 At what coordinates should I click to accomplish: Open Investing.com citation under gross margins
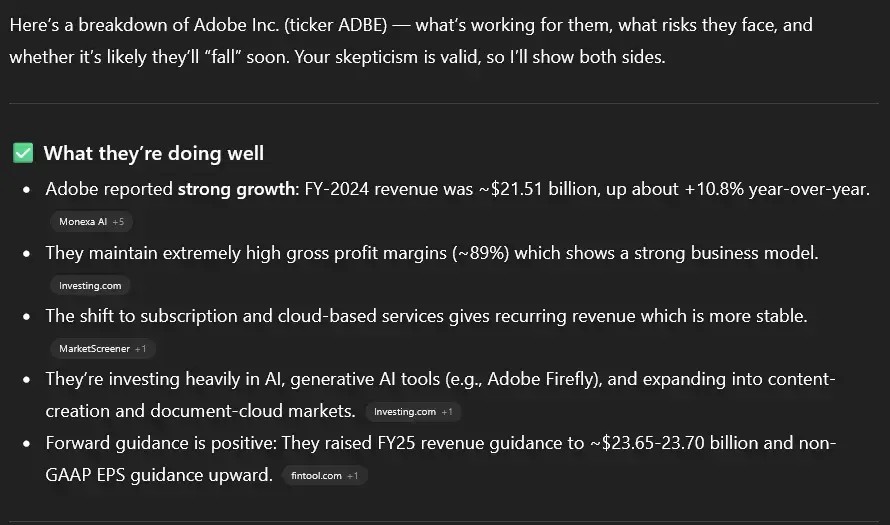tap(90, 285)
